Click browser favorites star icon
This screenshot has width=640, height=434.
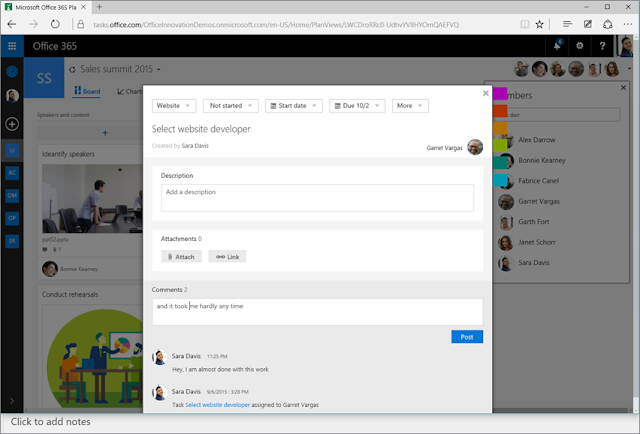[x=540, y=24]
